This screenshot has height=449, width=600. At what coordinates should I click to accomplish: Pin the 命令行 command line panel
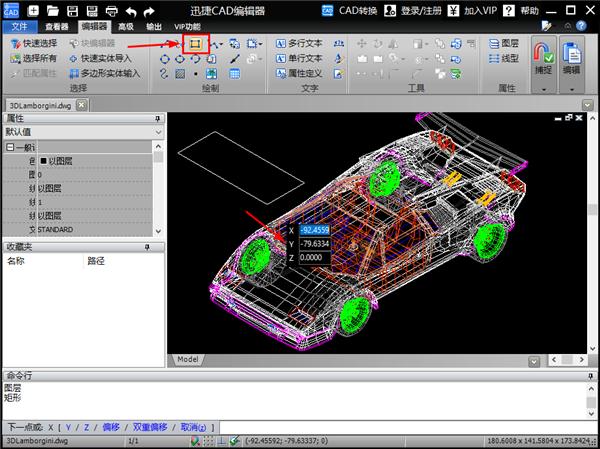click(590, 375)
